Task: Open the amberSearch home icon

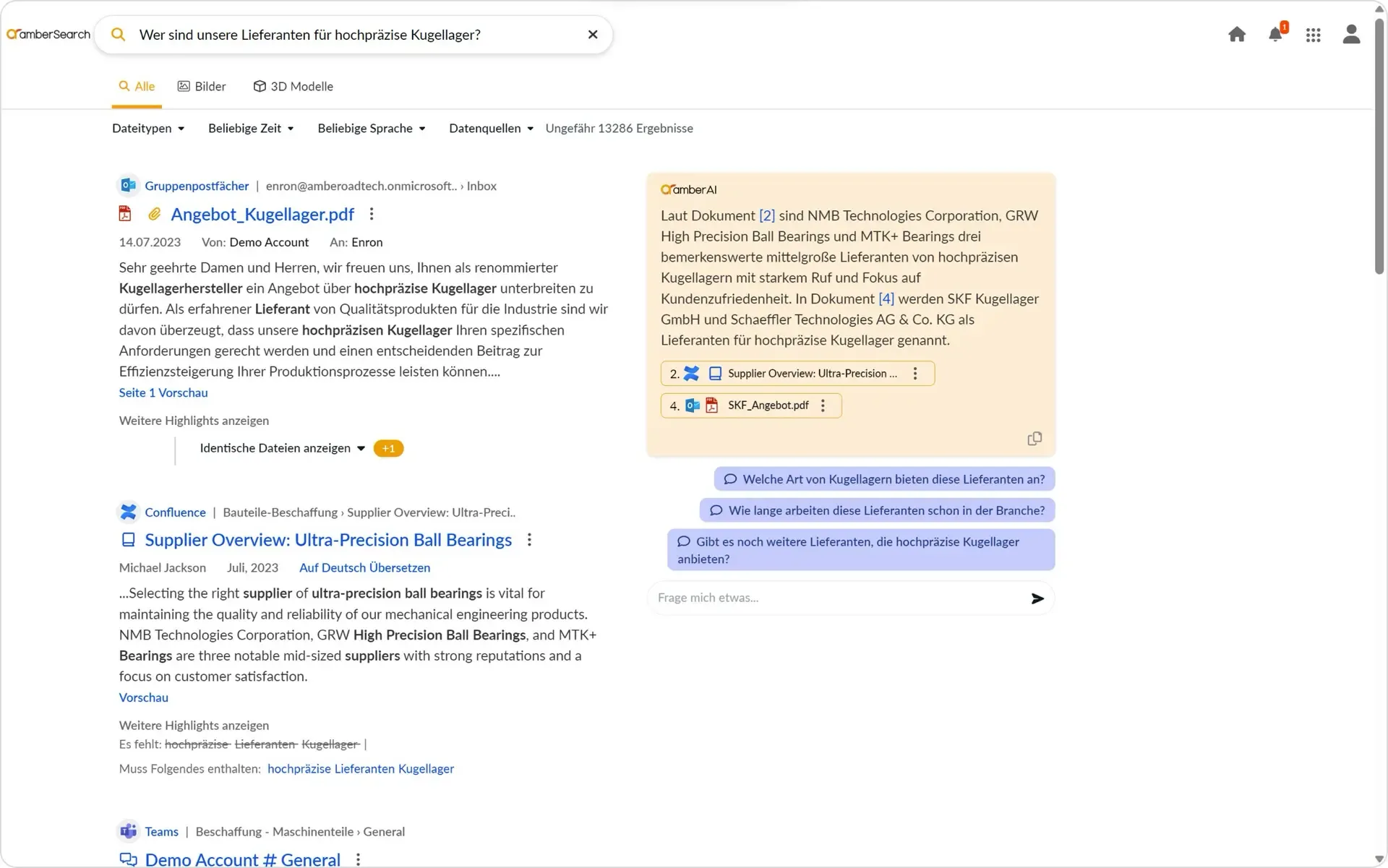Action: point(1237,34)
